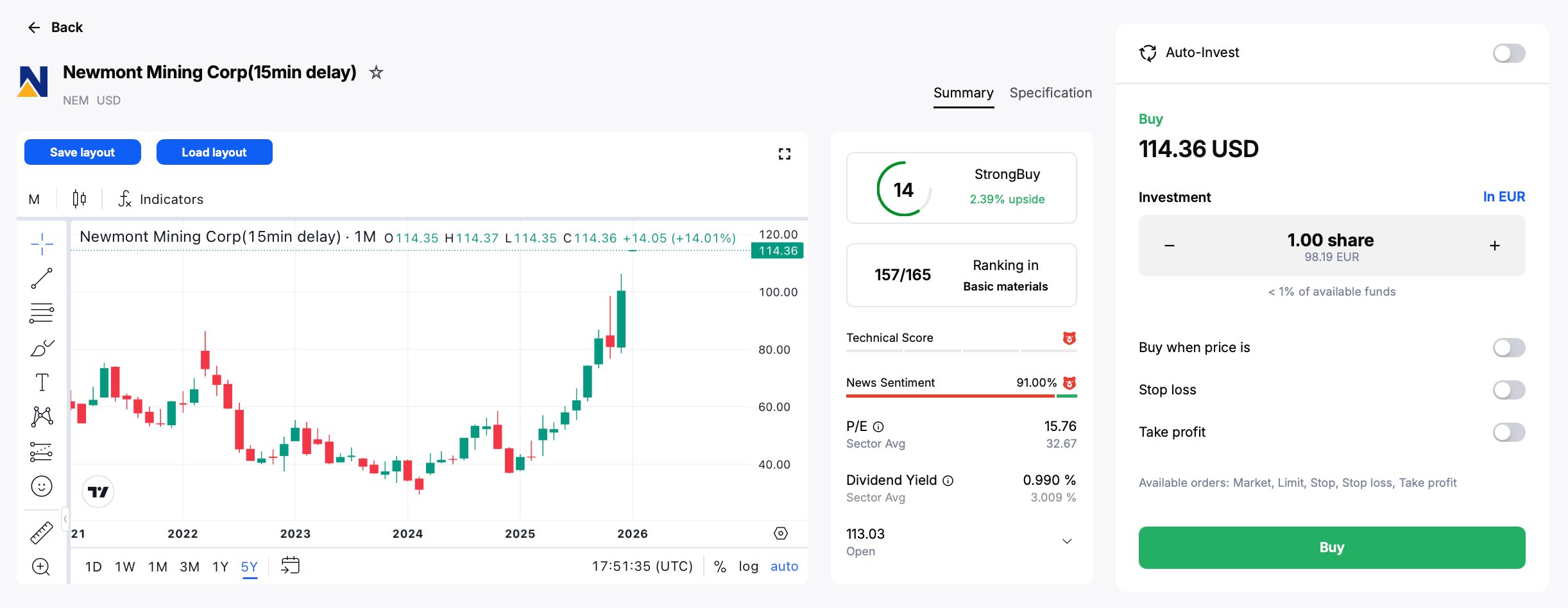1568x608 pixels.
Task: Open the Indicators menu
Action: [161, 199]
